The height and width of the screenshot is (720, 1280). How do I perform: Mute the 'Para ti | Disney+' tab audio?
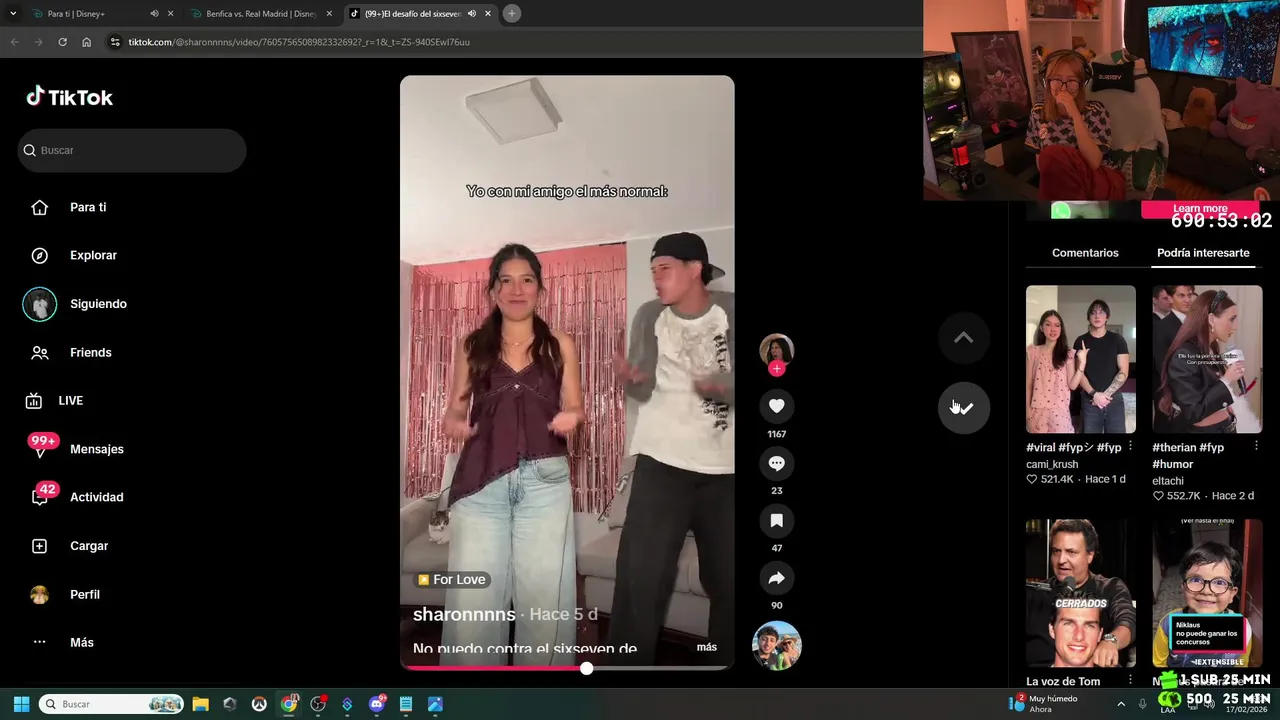tap(154, 14)
